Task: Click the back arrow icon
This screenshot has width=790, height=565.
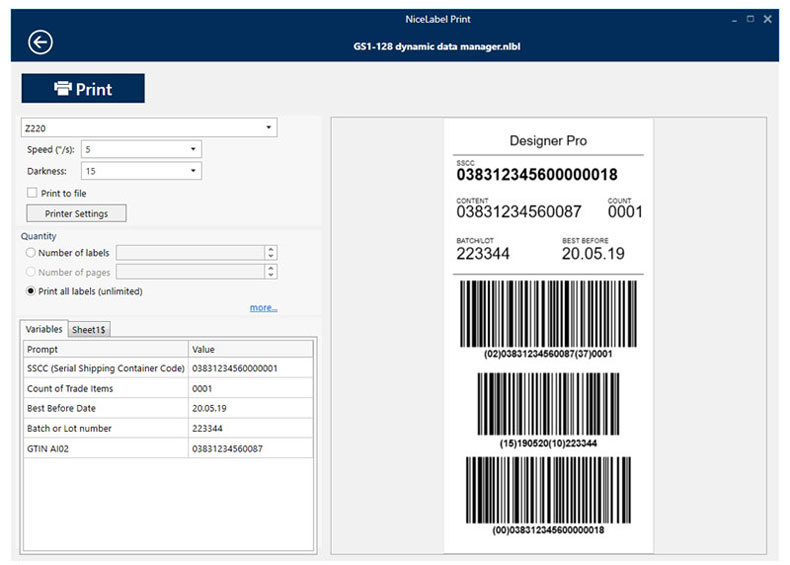Action: (40, 42)
